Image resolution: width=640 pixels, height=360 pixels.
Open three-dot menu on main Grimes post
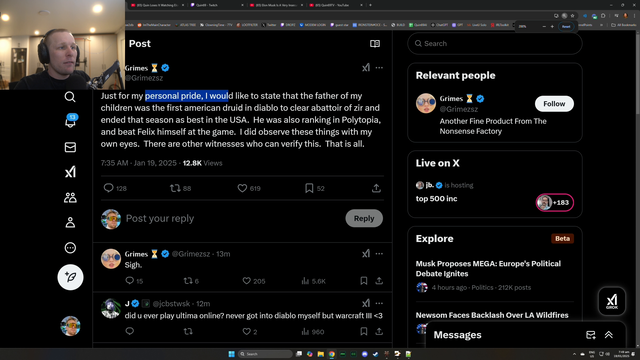click(379, 68)
